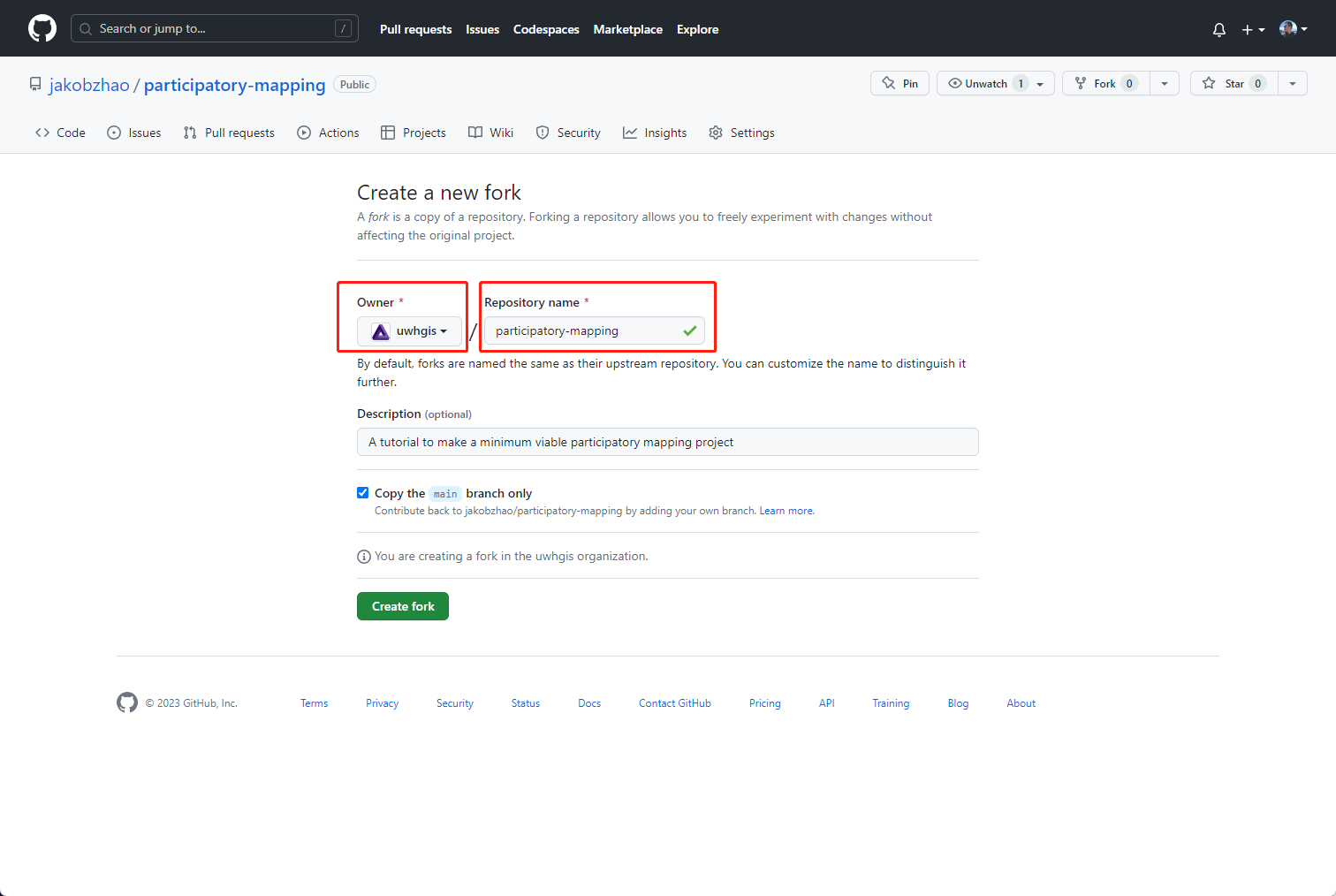Open the jakobzhao owner link

[x=89, y=85]
